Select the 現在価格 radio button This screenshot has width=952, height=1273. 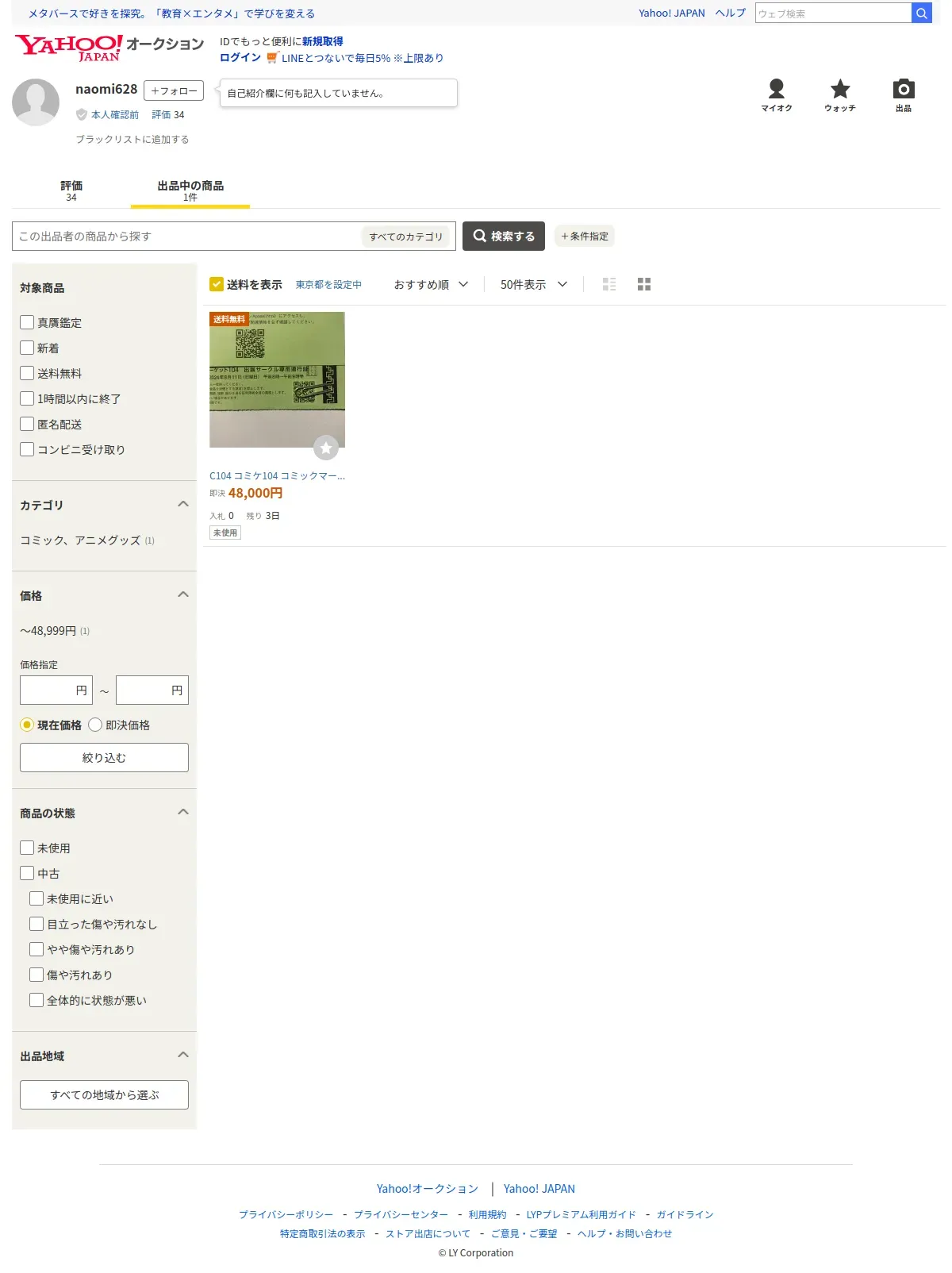(x=27, y=725)
